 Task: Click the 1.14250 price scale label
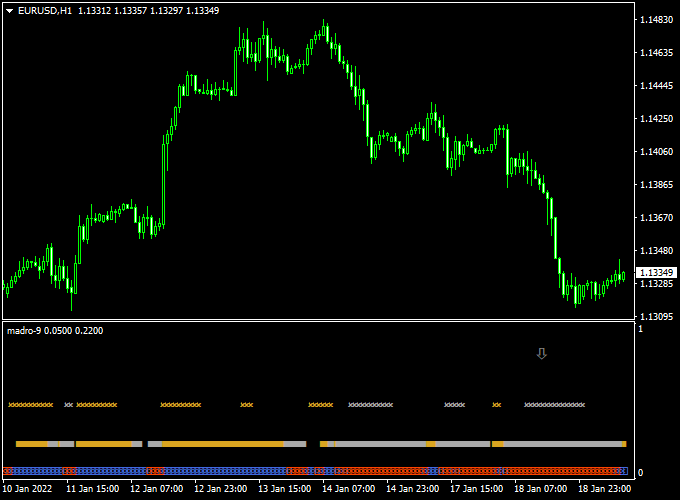point(657,118)
